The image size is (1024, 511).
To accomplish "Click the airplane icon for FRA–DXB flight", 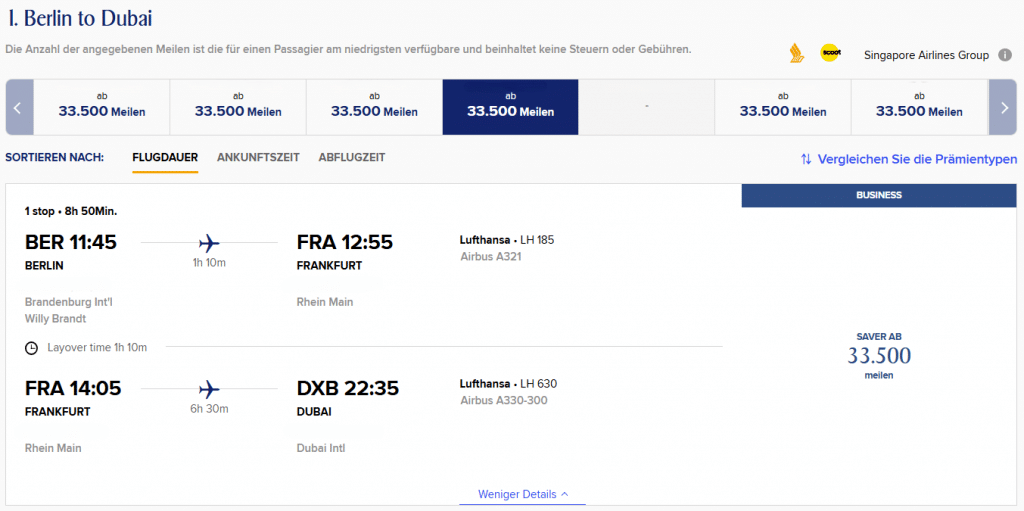I will click(209, 388).
